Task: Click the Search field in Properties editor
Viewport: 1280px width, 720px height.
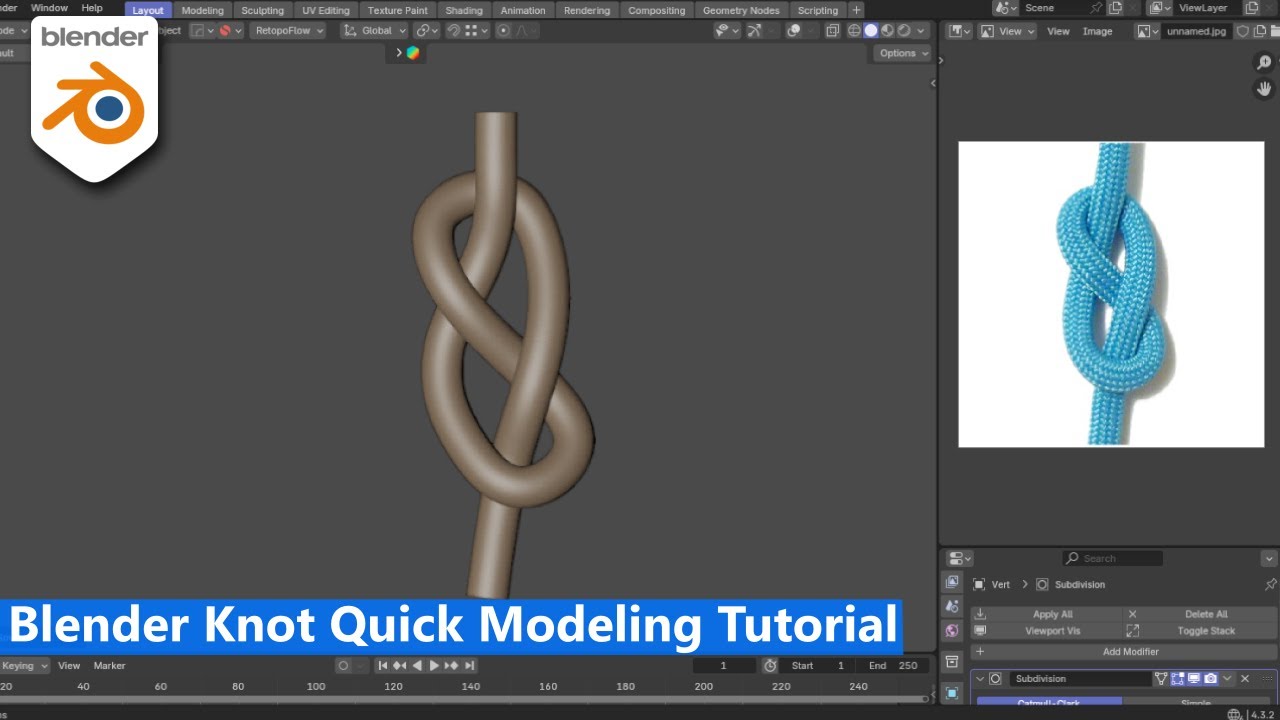Action: [1112, 558]
